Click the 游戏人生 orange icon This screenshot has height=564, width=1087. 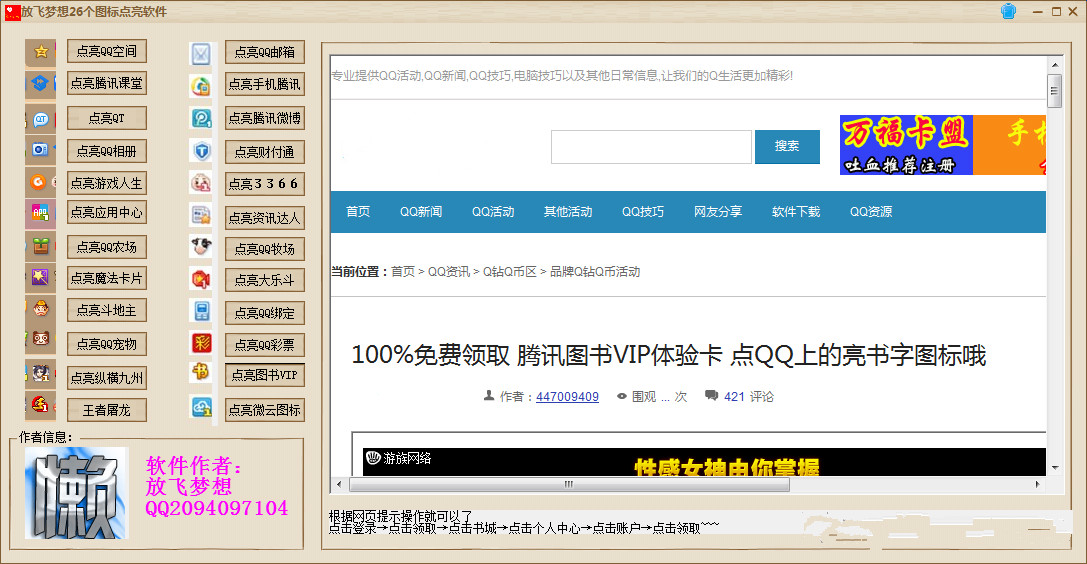point(40,182)
